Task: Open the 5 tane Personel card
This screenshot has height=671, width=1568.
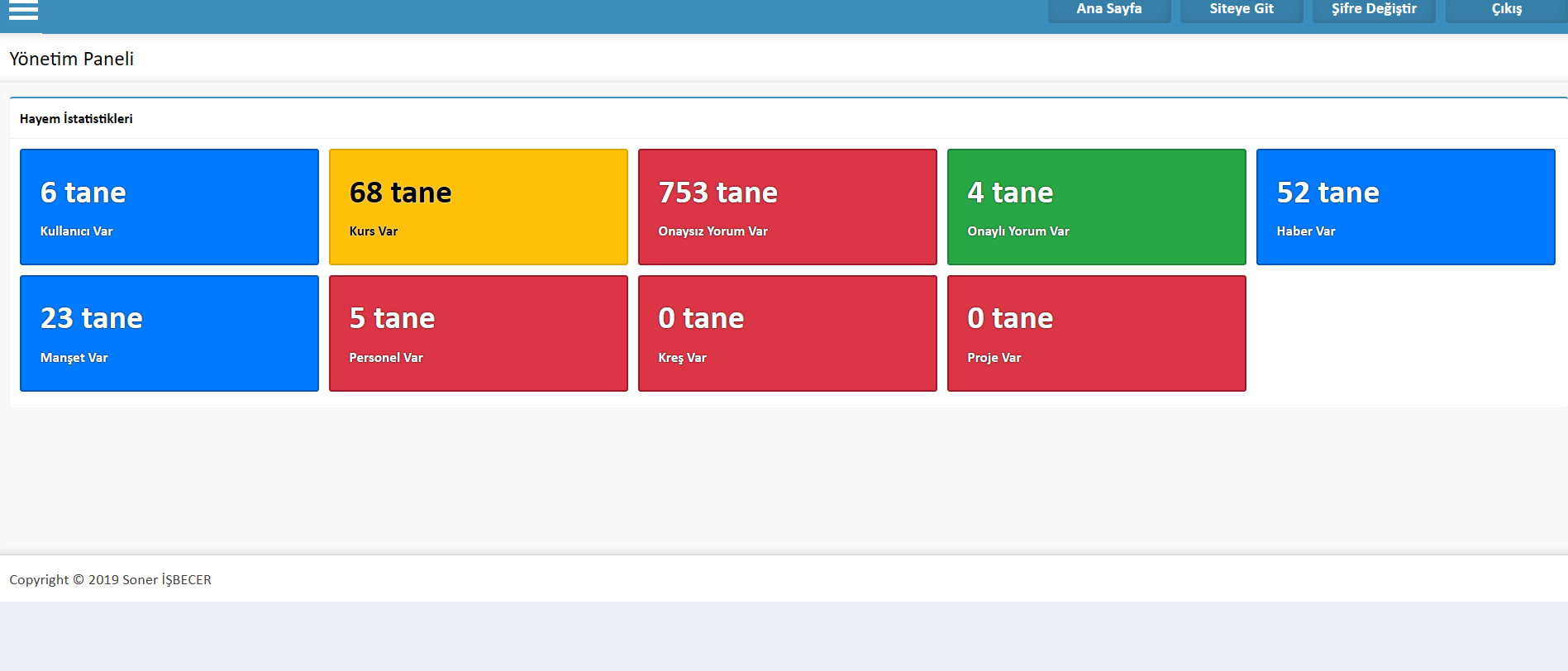Action: click(478, 333)
